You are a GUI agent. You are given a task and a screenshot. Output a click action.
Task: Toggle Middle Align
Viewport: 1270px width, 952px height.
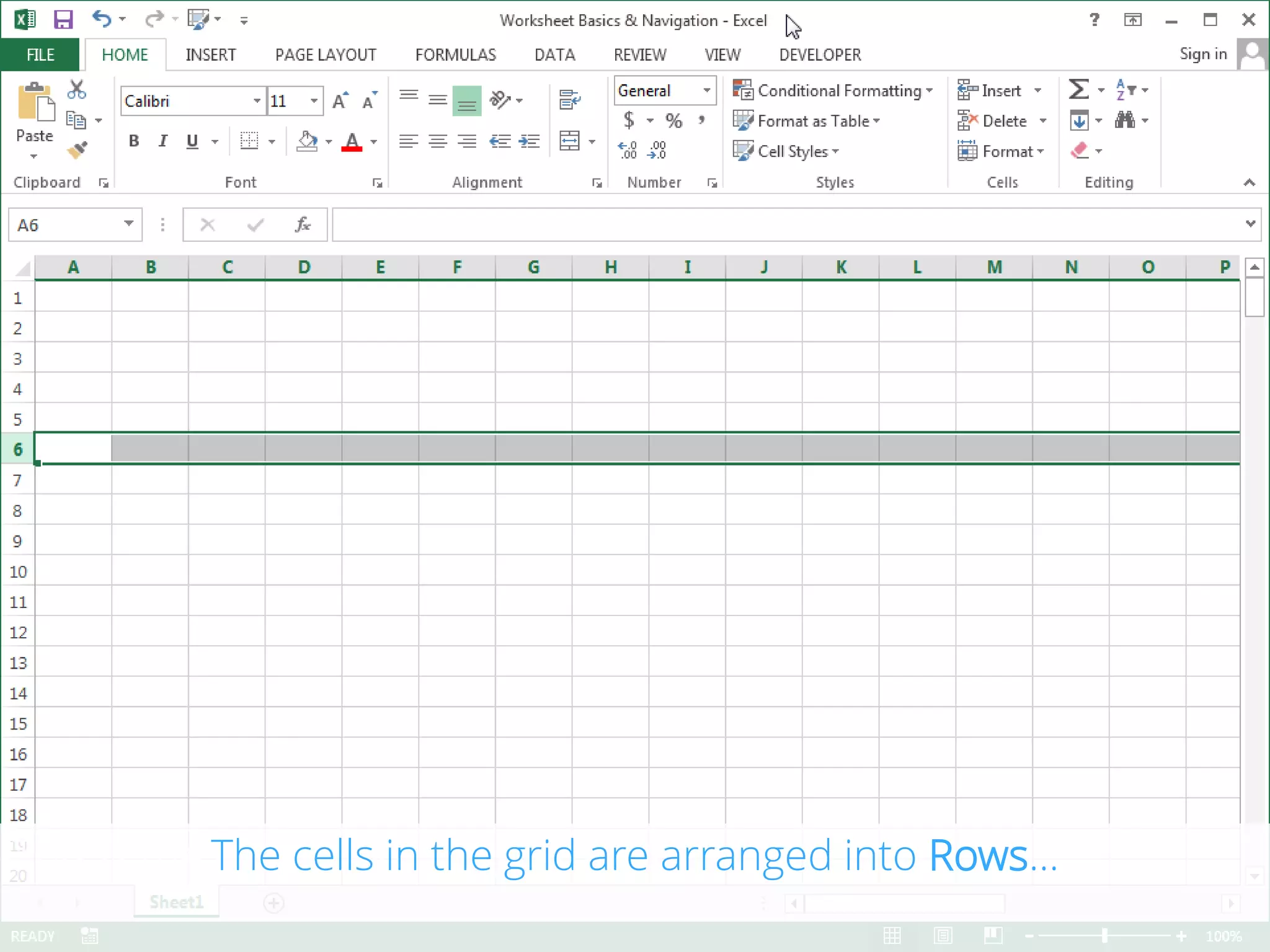pyautogui.click(x=438, y=99)
